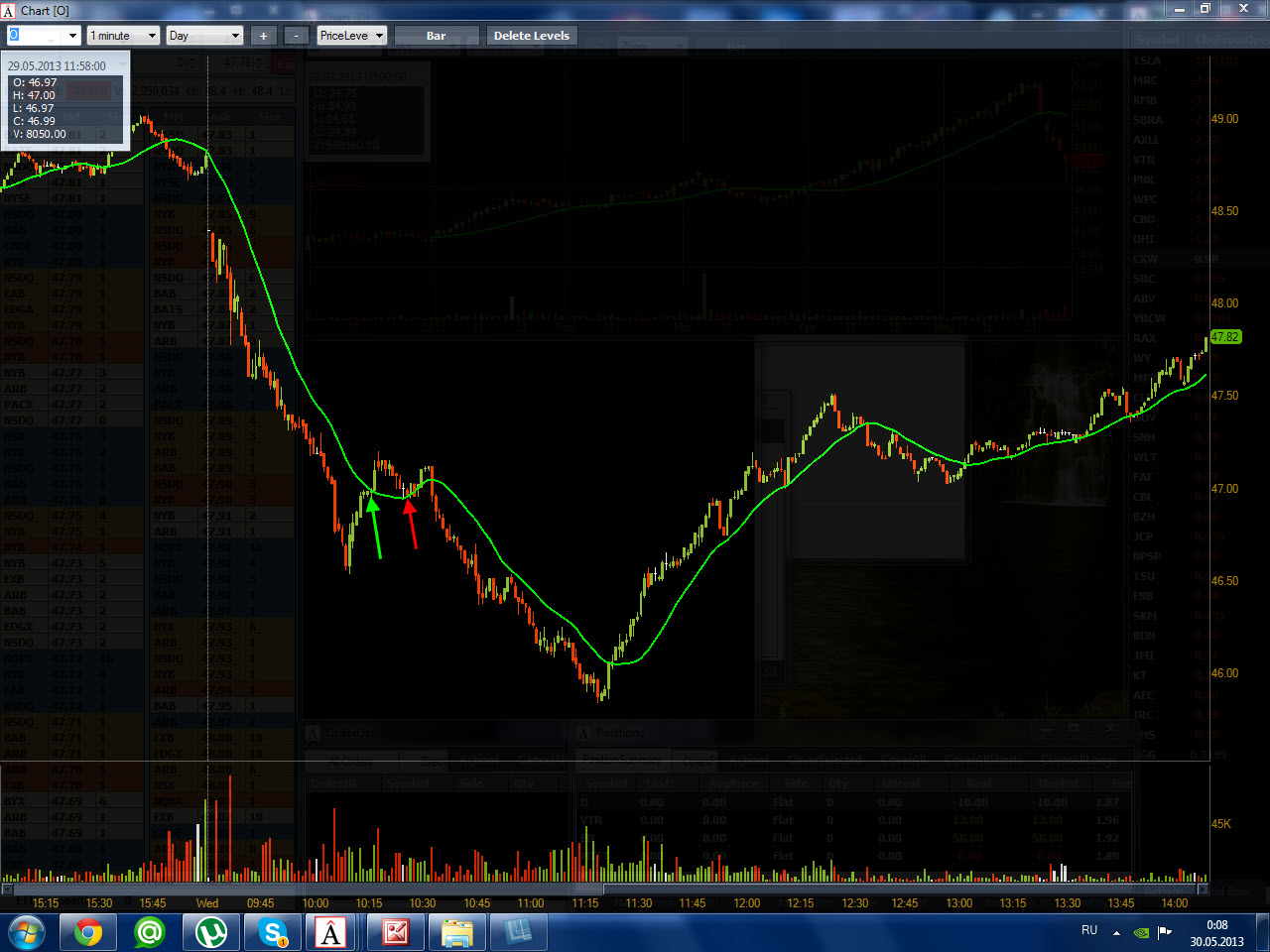Image resolution: width=1270 pixels, height=952 pixels.
Task: Click the 12:00 time axis label
Action: [x=747, y=903]
